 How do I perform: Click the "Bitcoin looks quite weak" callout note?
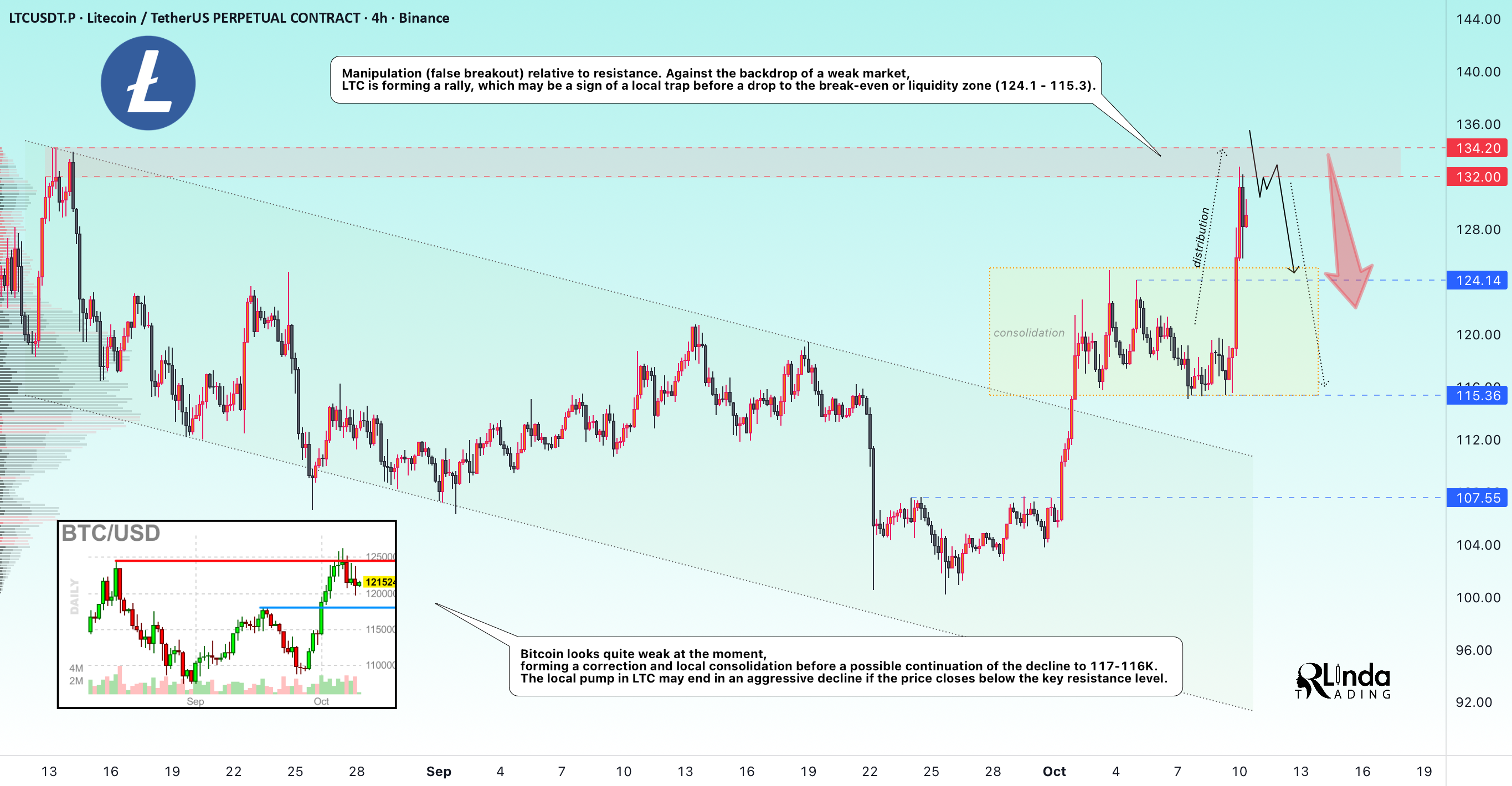(x=845, y=666)
